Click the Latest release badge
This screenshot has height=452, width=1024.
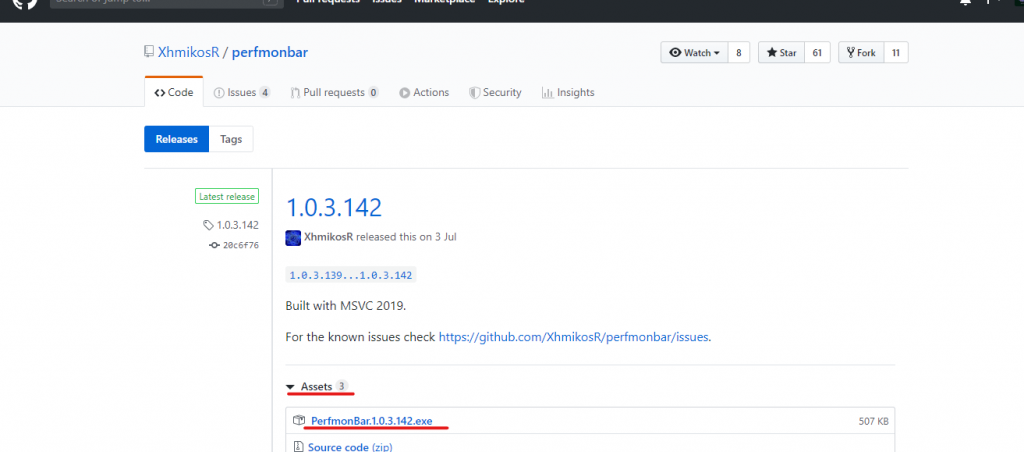227,197
